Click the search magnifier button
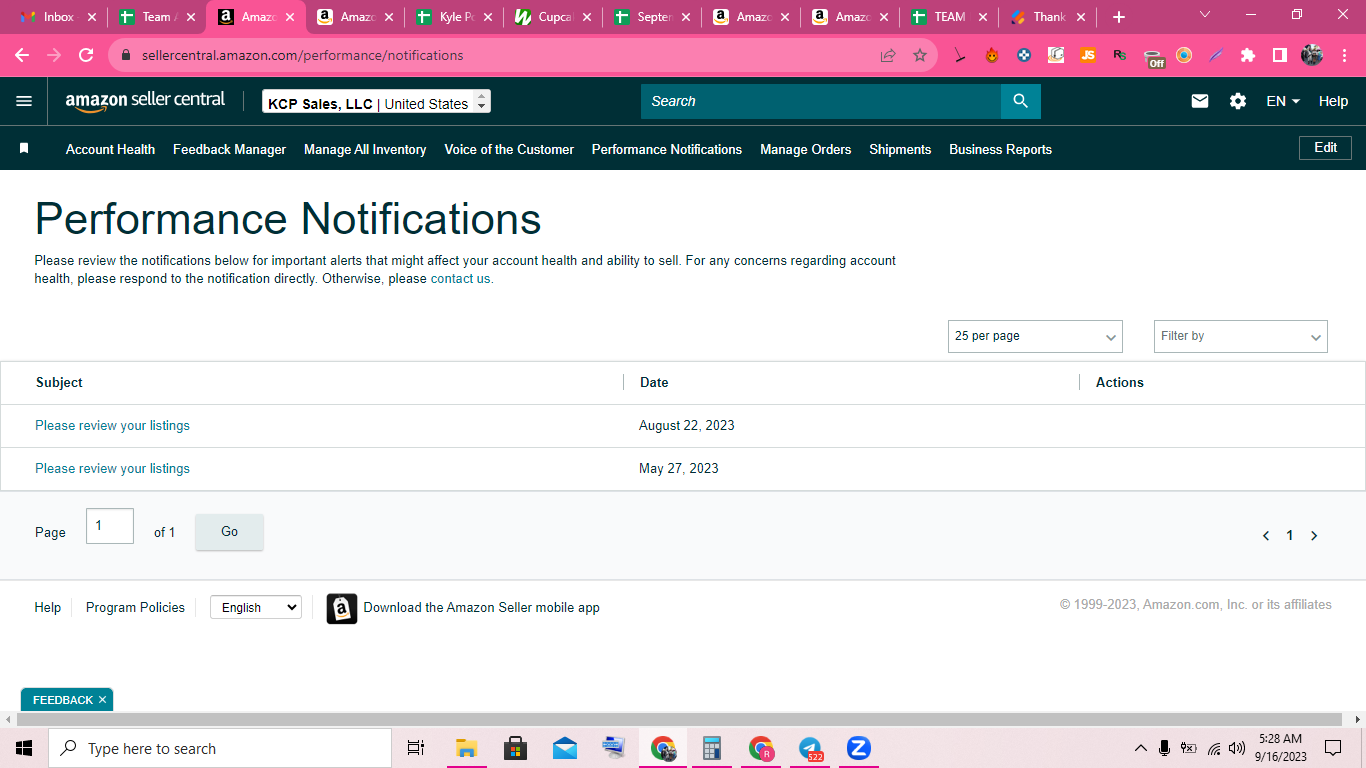The height and width of the screenshot is (768, 1366). coord(1020,101)
